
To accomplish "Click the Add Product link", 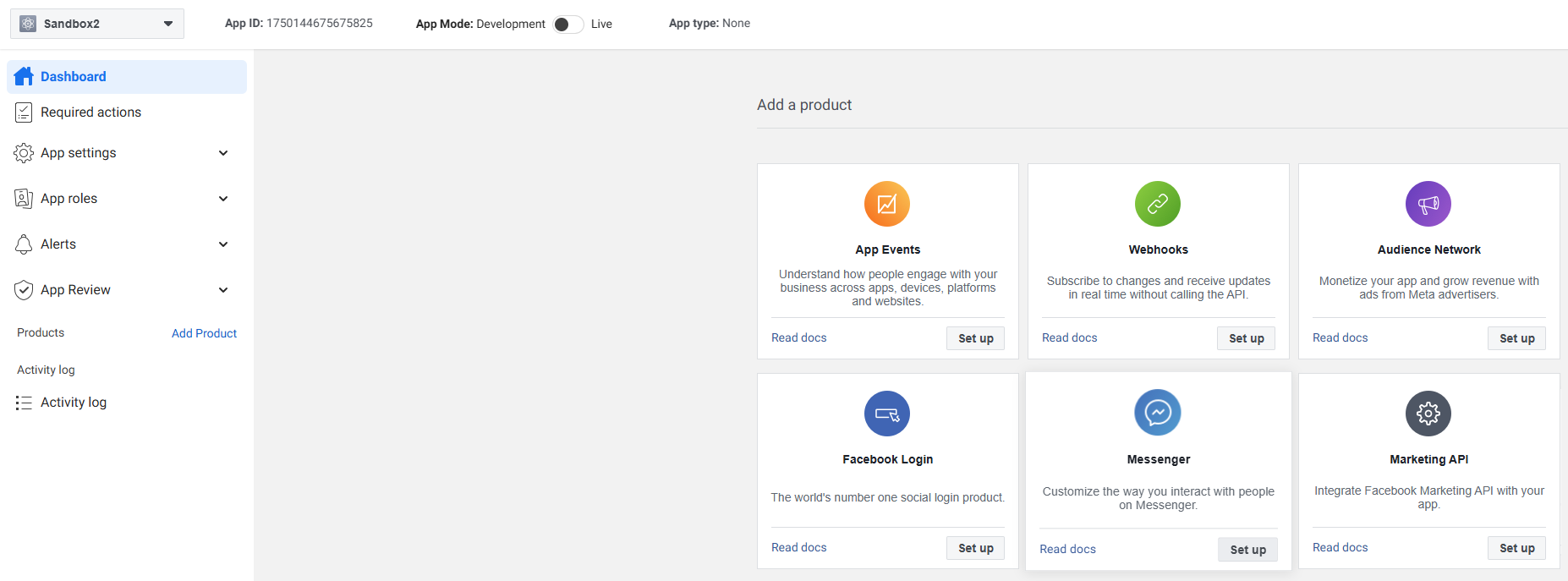I will [x=204, y=333].
